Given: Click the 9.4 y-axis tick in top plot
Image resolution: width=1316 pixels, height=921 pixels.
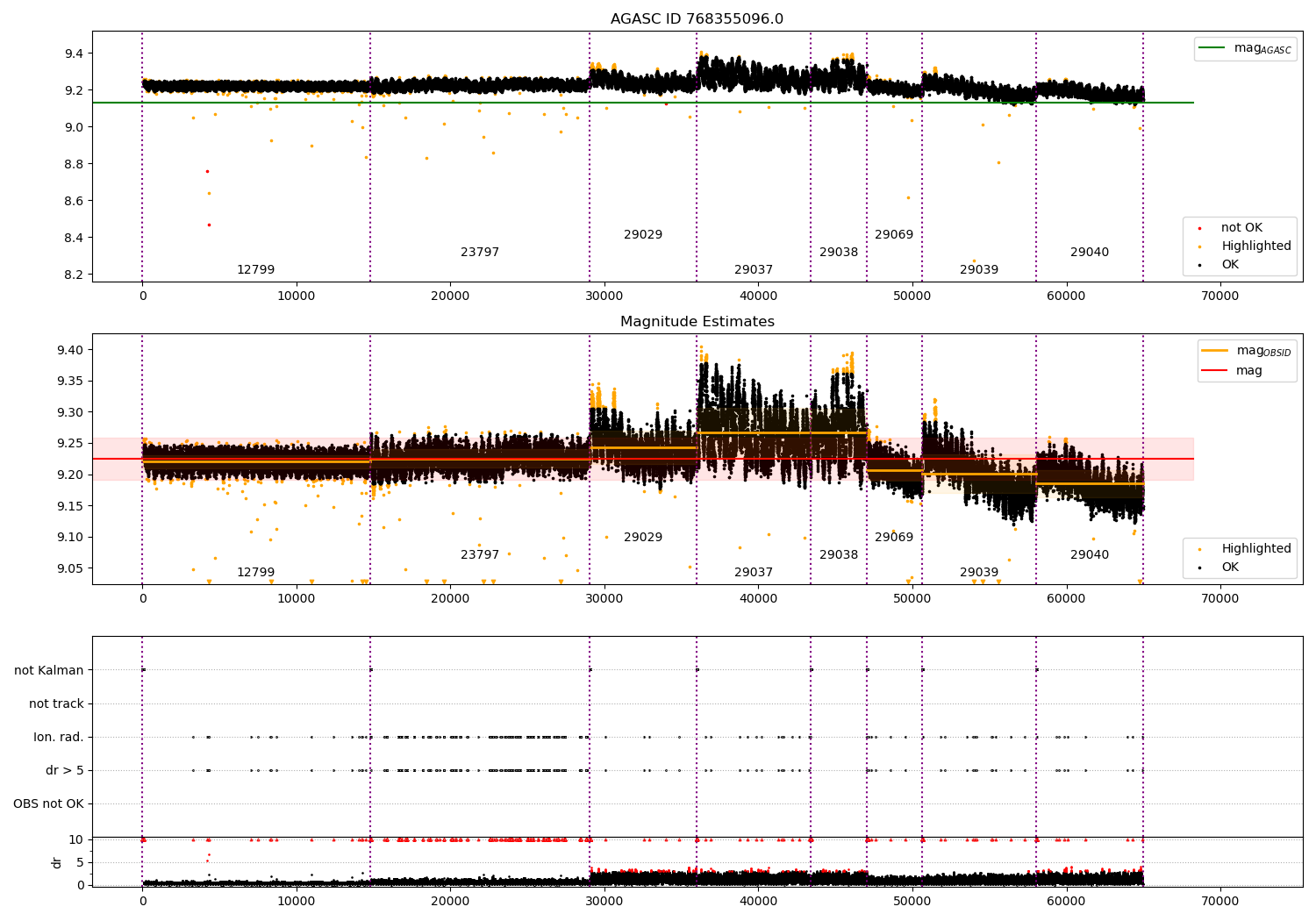Looking at the screenshot, I should tap(74, 54).
